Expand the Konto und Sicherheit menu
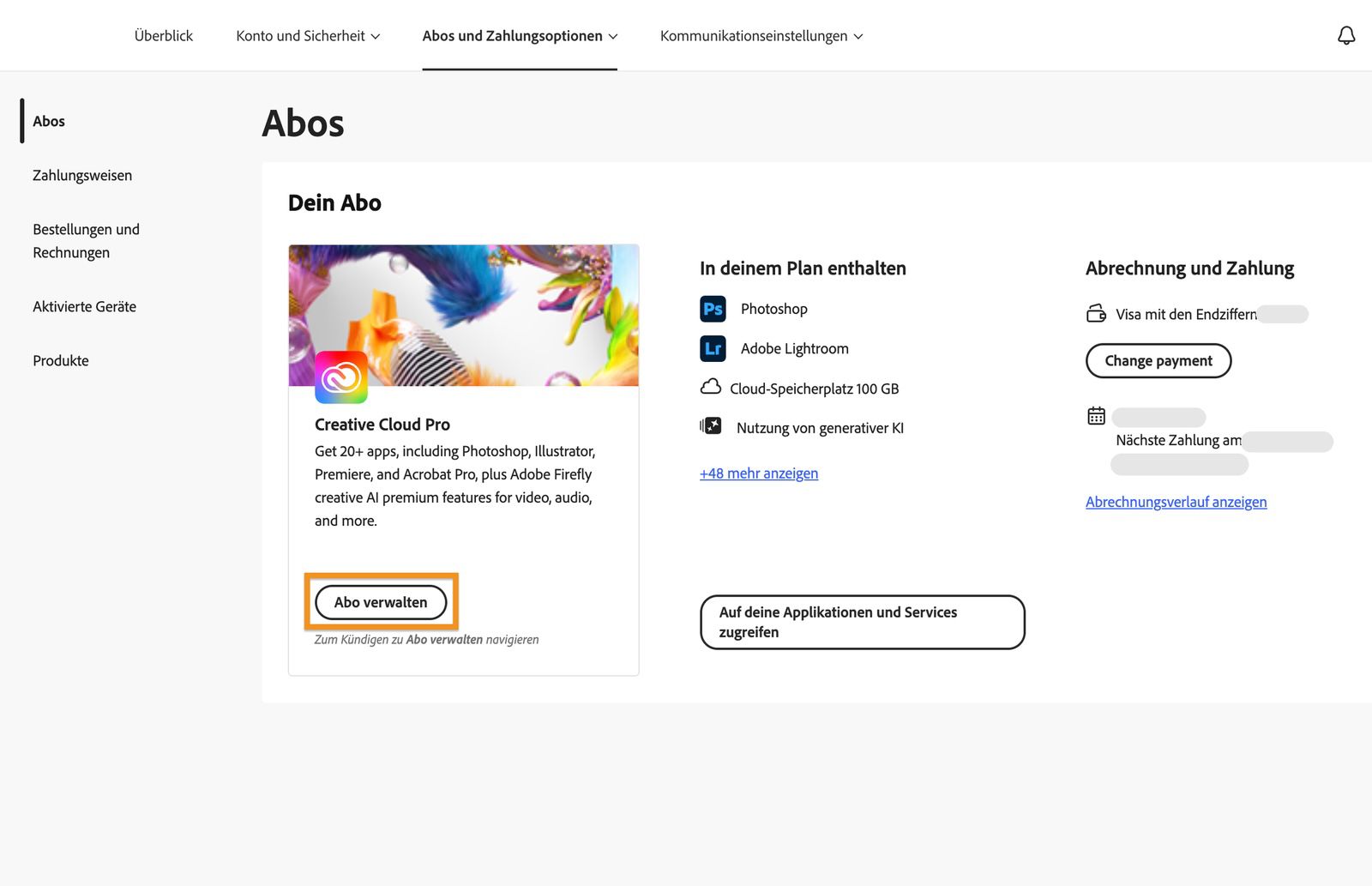Screen dimensions: 1372x886 click(x=308, y=36)
